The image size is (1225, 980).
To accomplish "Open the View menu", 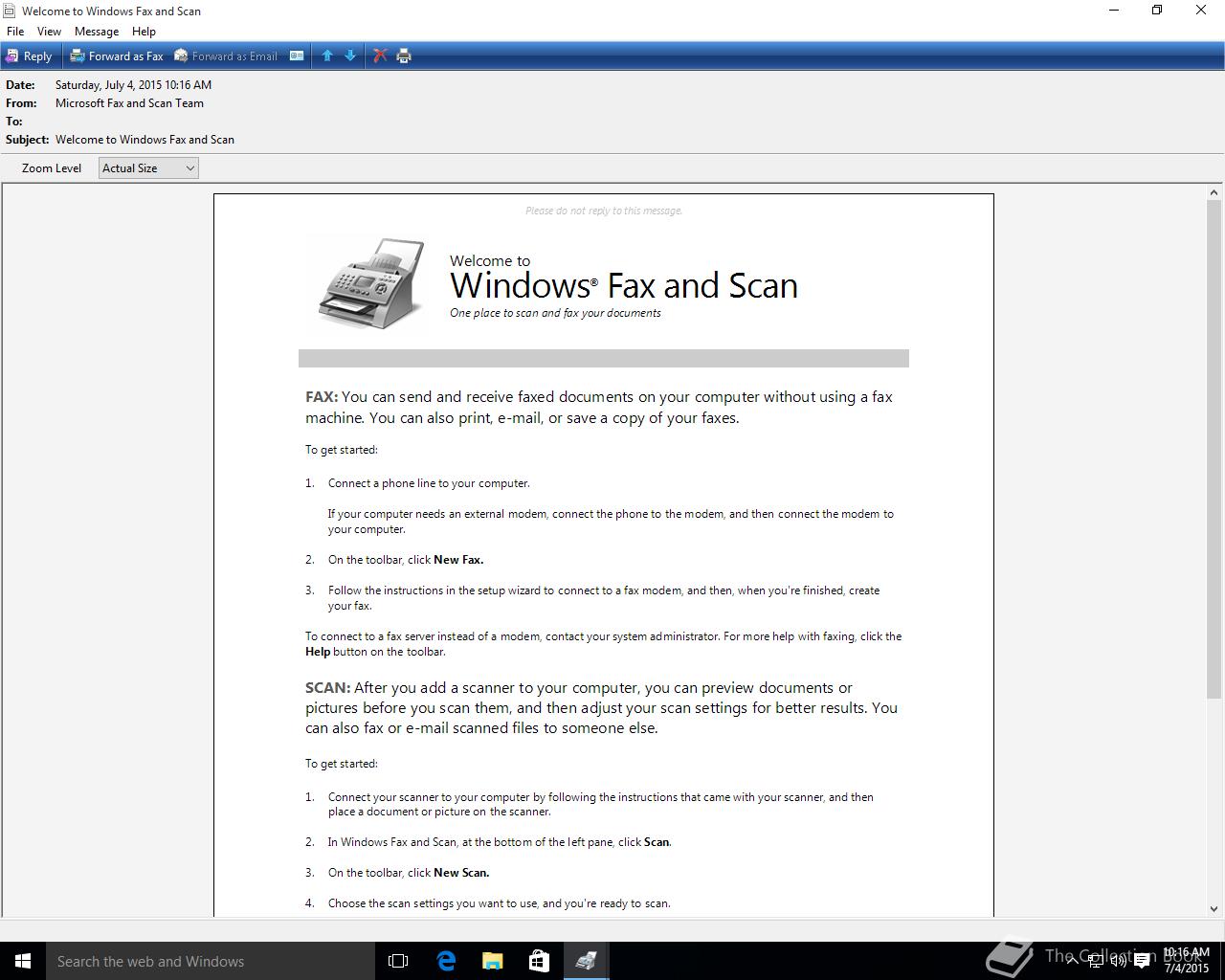I will pos(49,32).
